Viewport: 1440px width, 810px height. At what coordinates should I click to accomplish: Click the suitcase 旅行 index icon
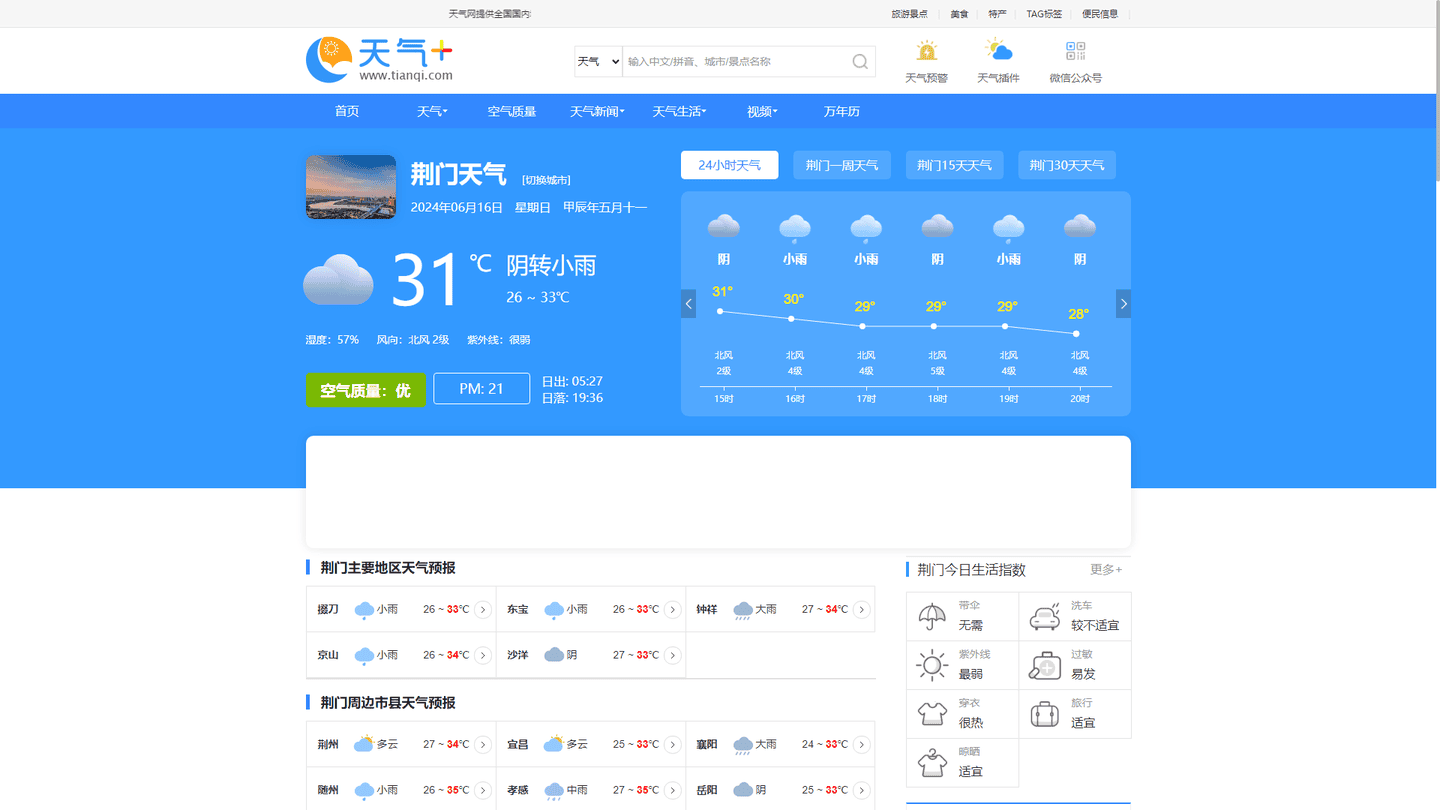click(x=1045, y=714)
